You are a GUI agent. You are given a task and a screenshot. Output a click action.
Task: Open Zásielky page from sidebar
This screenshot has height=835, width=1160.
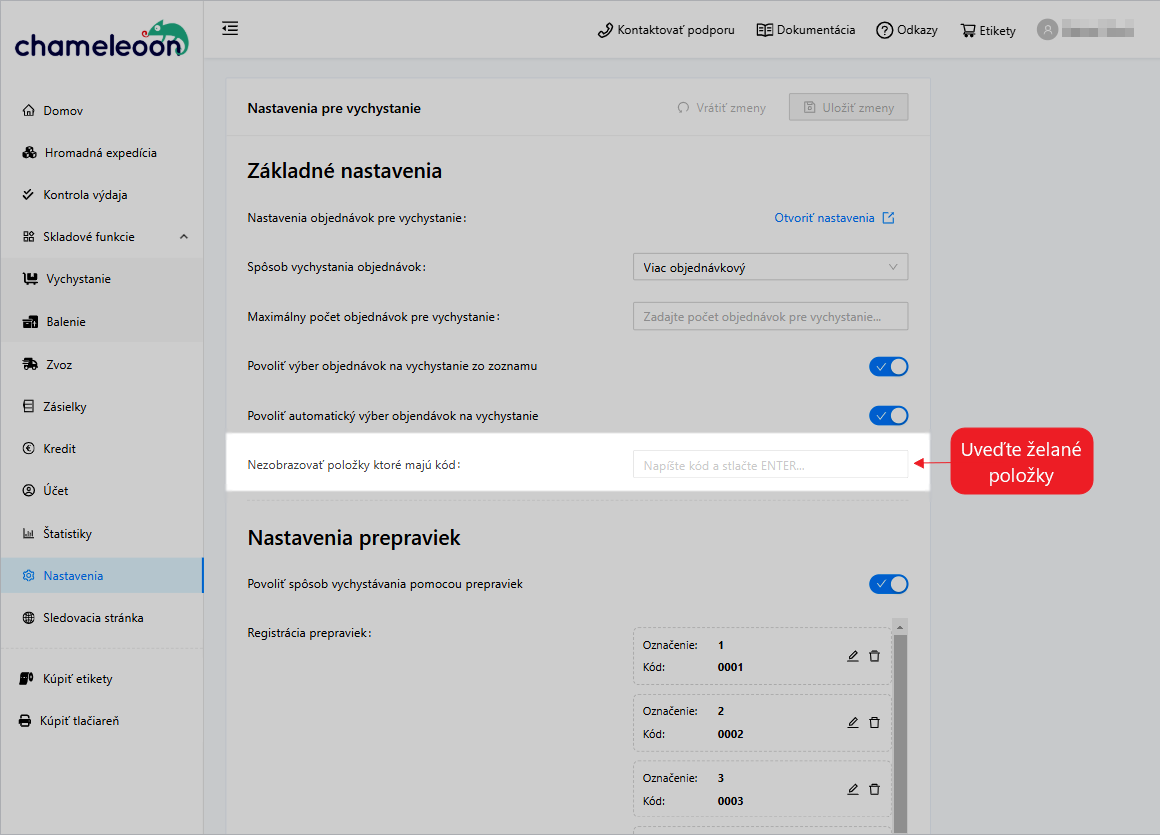coord(65,407)
